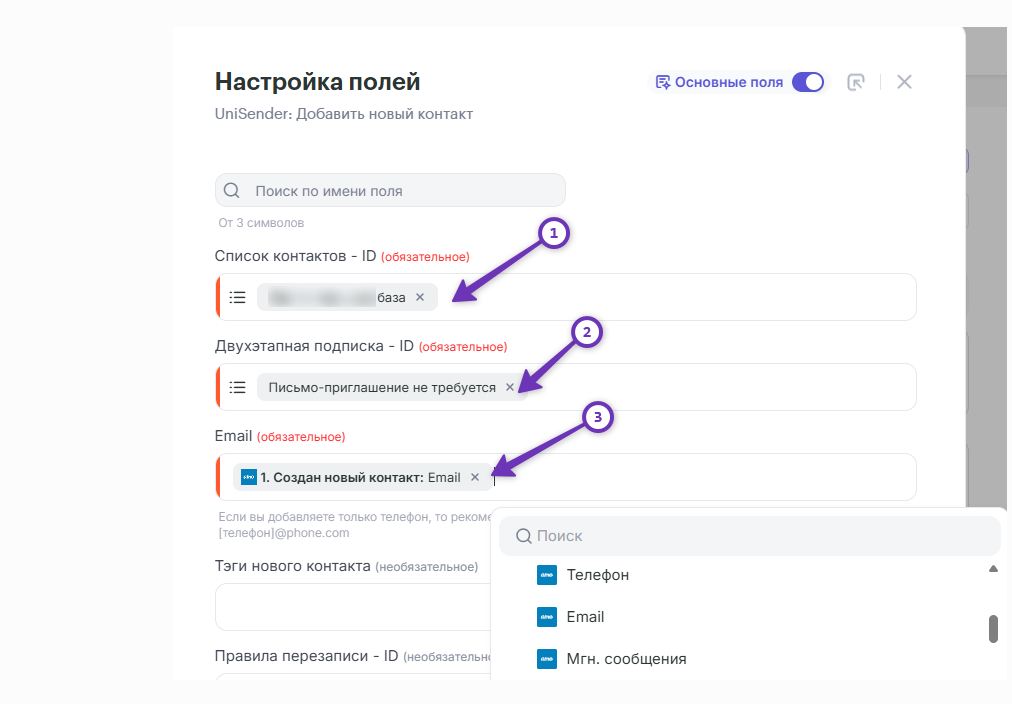
Task: Click the amoCRM icon in Email chip
Action: pyautogui.click(x=248, y=477)
